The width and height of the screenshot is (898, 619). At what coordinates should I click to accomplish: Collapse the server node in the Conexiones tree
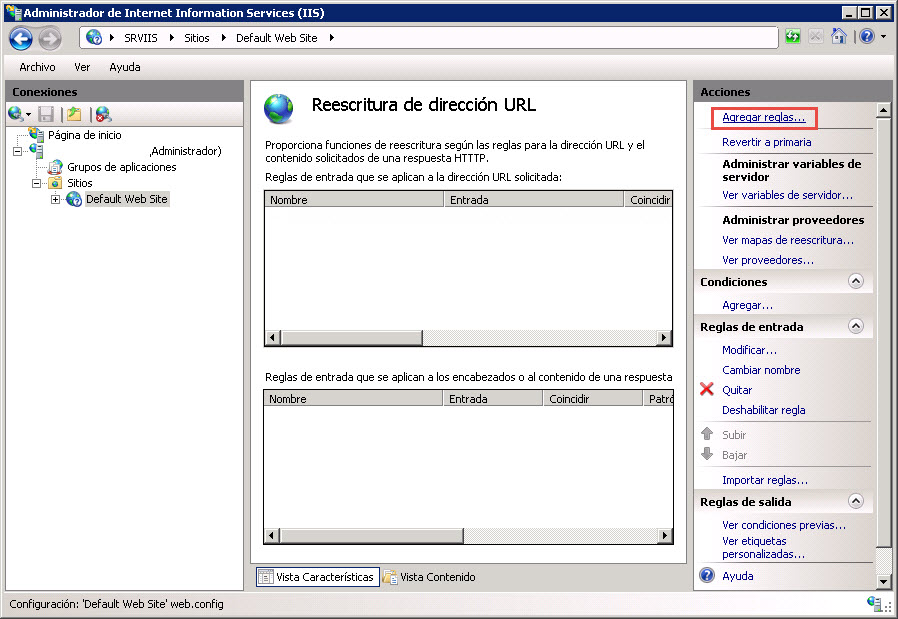click(x=18, y=151)
